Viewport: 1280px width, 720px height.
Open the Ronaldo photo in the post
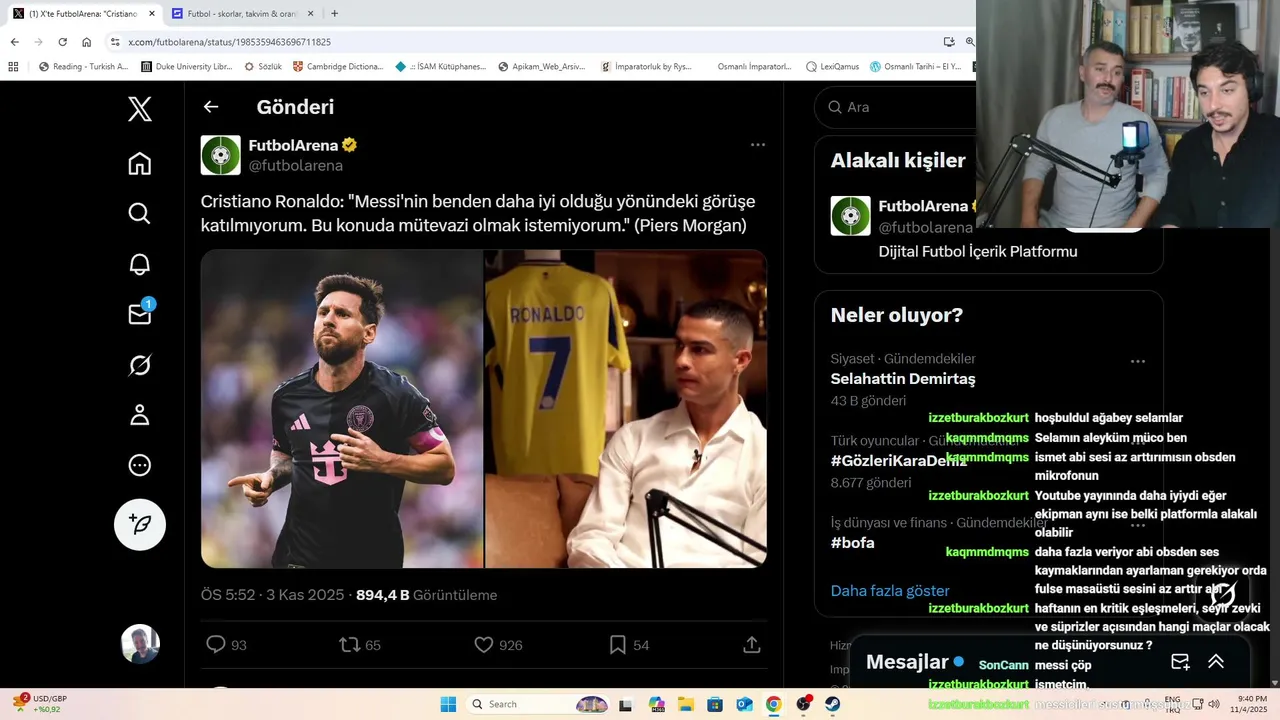tap(626, 409)
